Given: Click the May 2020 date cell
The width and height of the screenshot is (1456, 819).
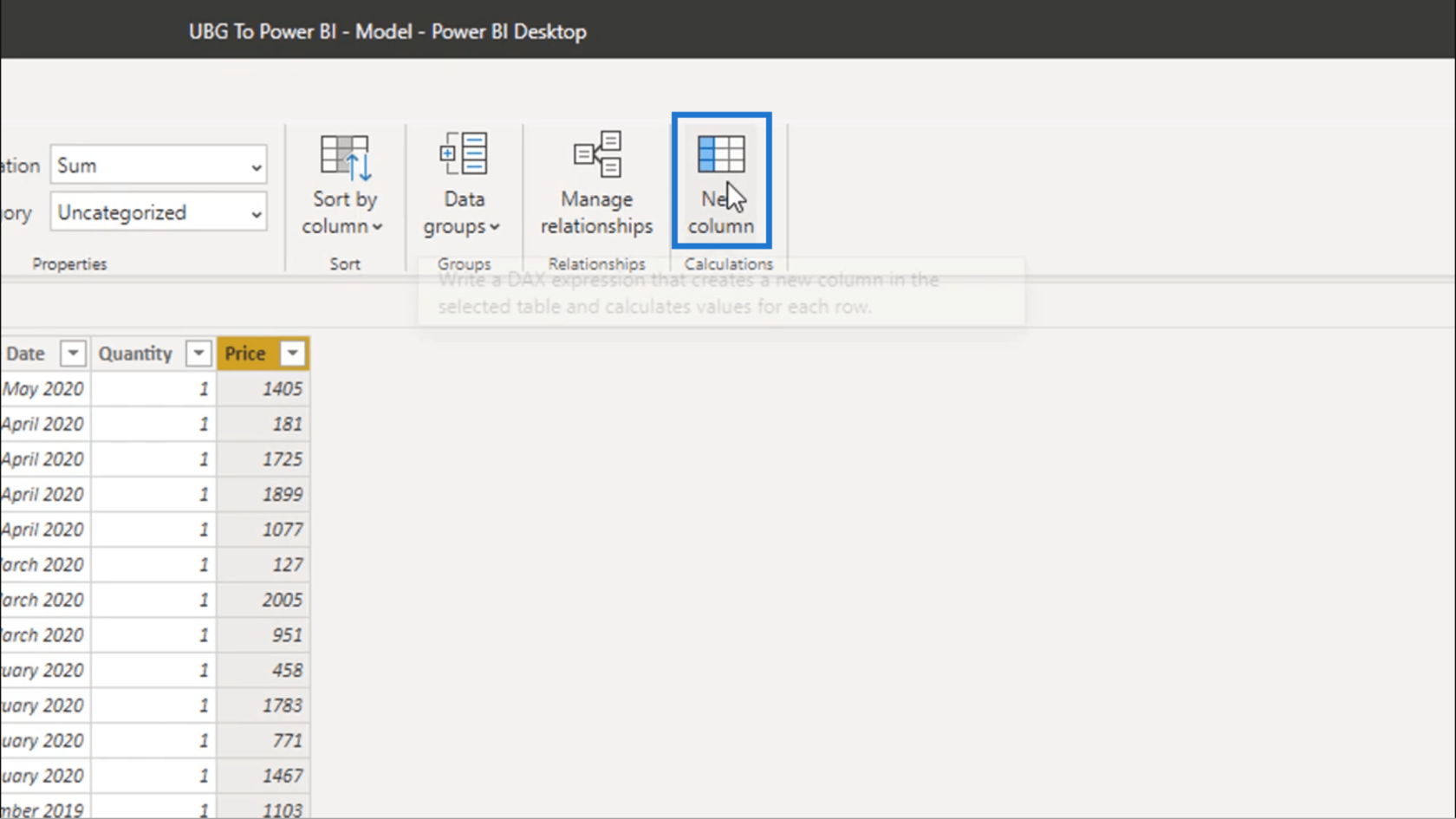Looking at the screenshot, I should [x=45, y=389].
